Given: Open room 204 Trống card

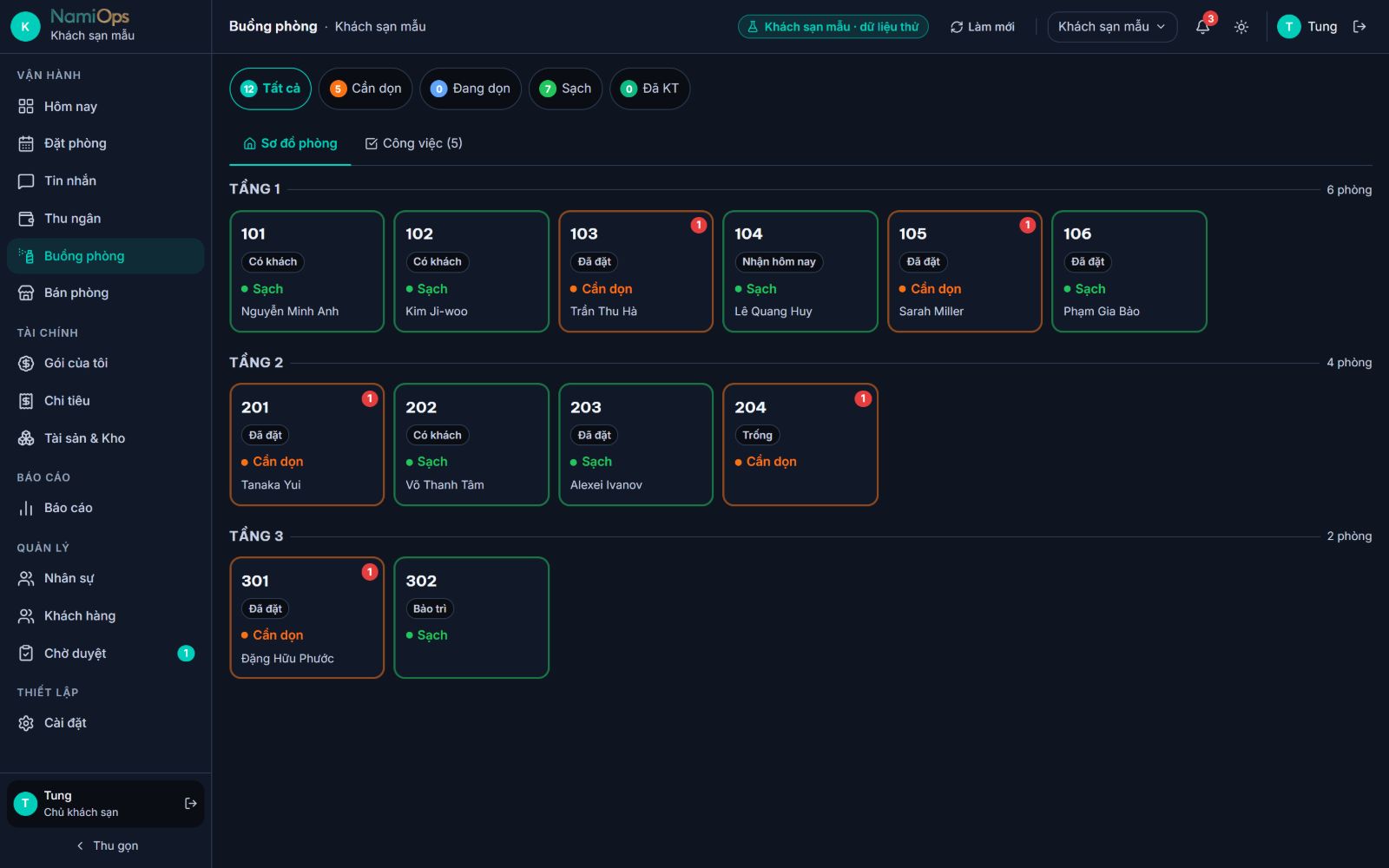Looking at the screenshot, I should 800,444.
